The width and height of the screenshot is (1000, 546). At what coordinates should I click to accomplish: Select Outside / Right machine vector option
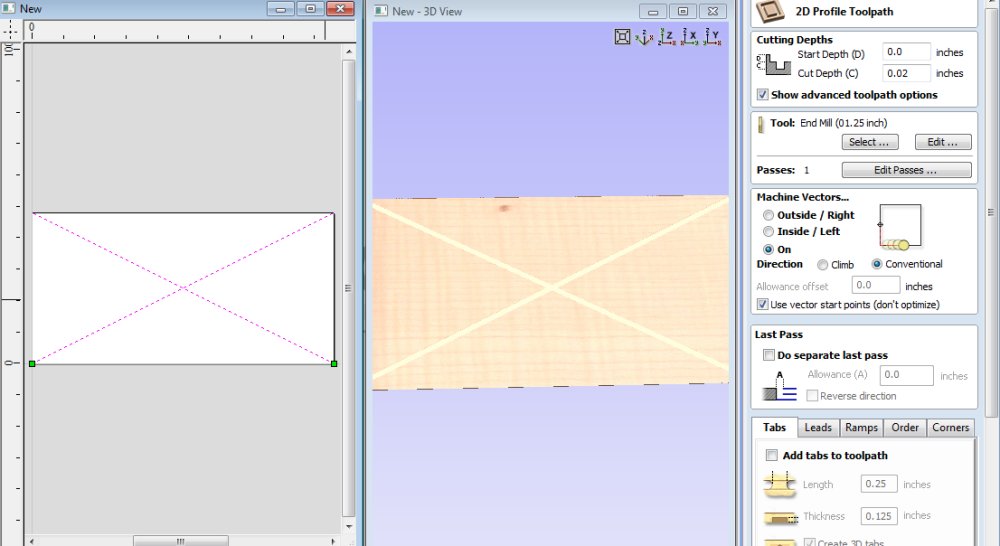point(768,215)
